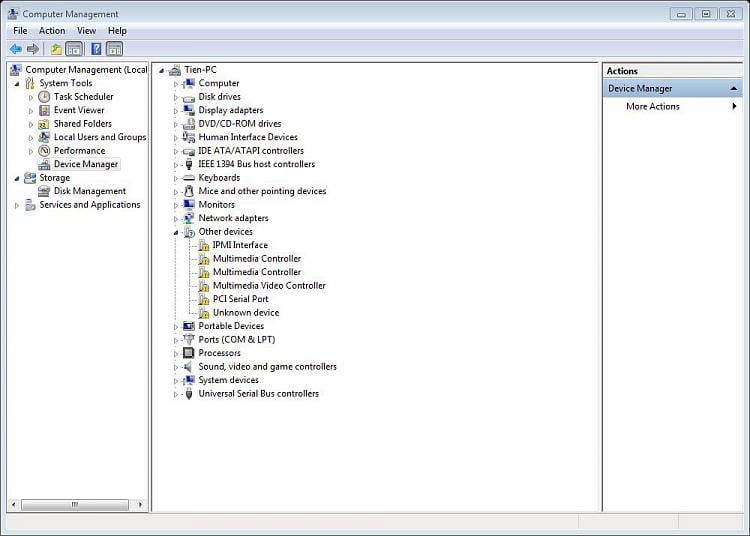Select the Multimedia Video Controller device
Viewport: 750px width, 536px height.
pos(269,285)
